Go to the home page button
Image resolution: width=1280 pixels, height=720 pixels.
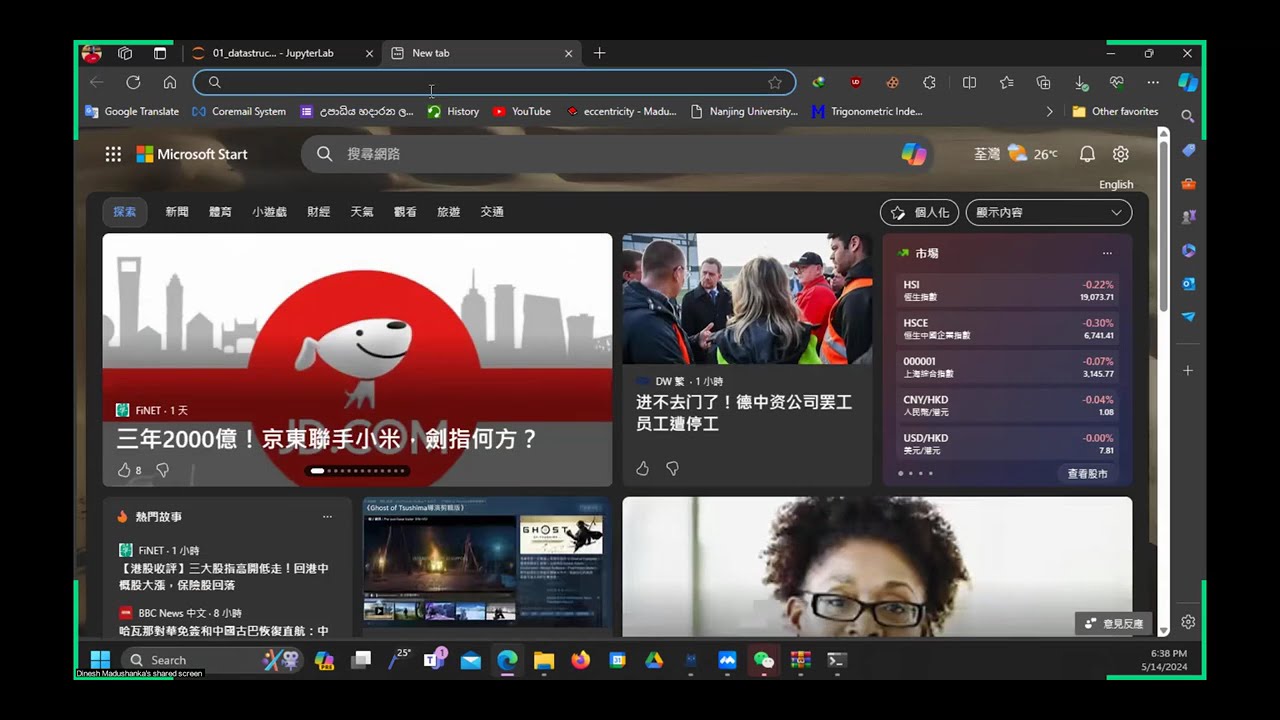click(x=170, y=82)
